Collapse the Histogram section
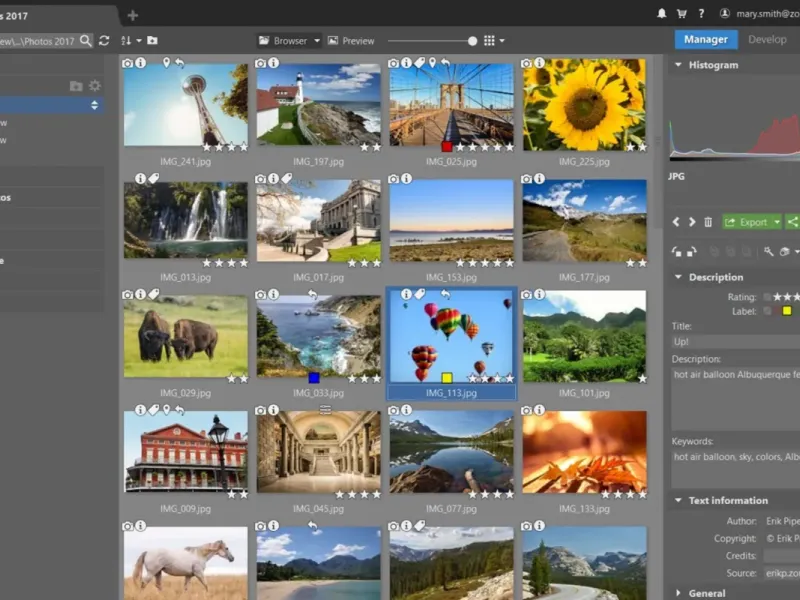This screenshot has width=800, height=600. tap(678, 65)
